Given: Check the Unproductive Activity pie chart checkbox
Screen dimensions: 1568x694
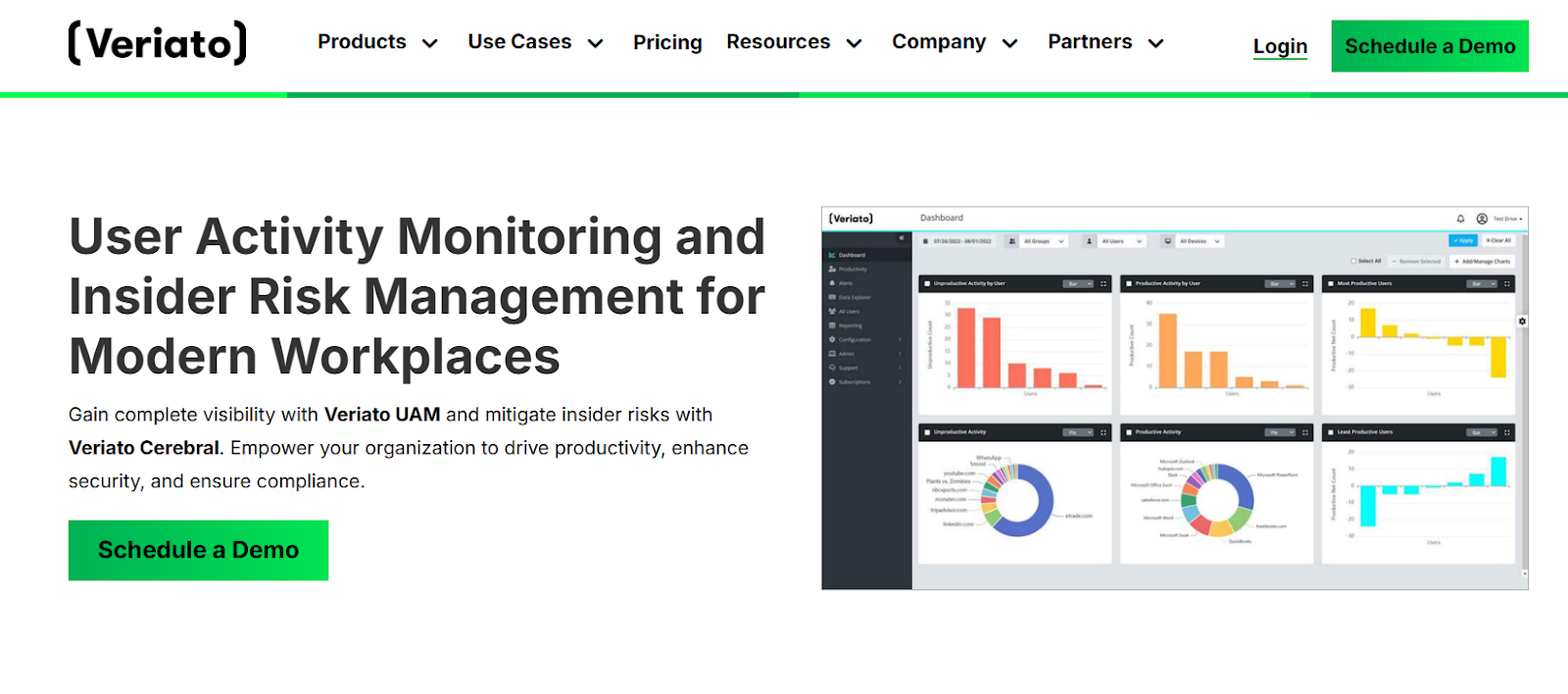Looking at the screenshot, I should pyautogui.click(x=927, y=432).
